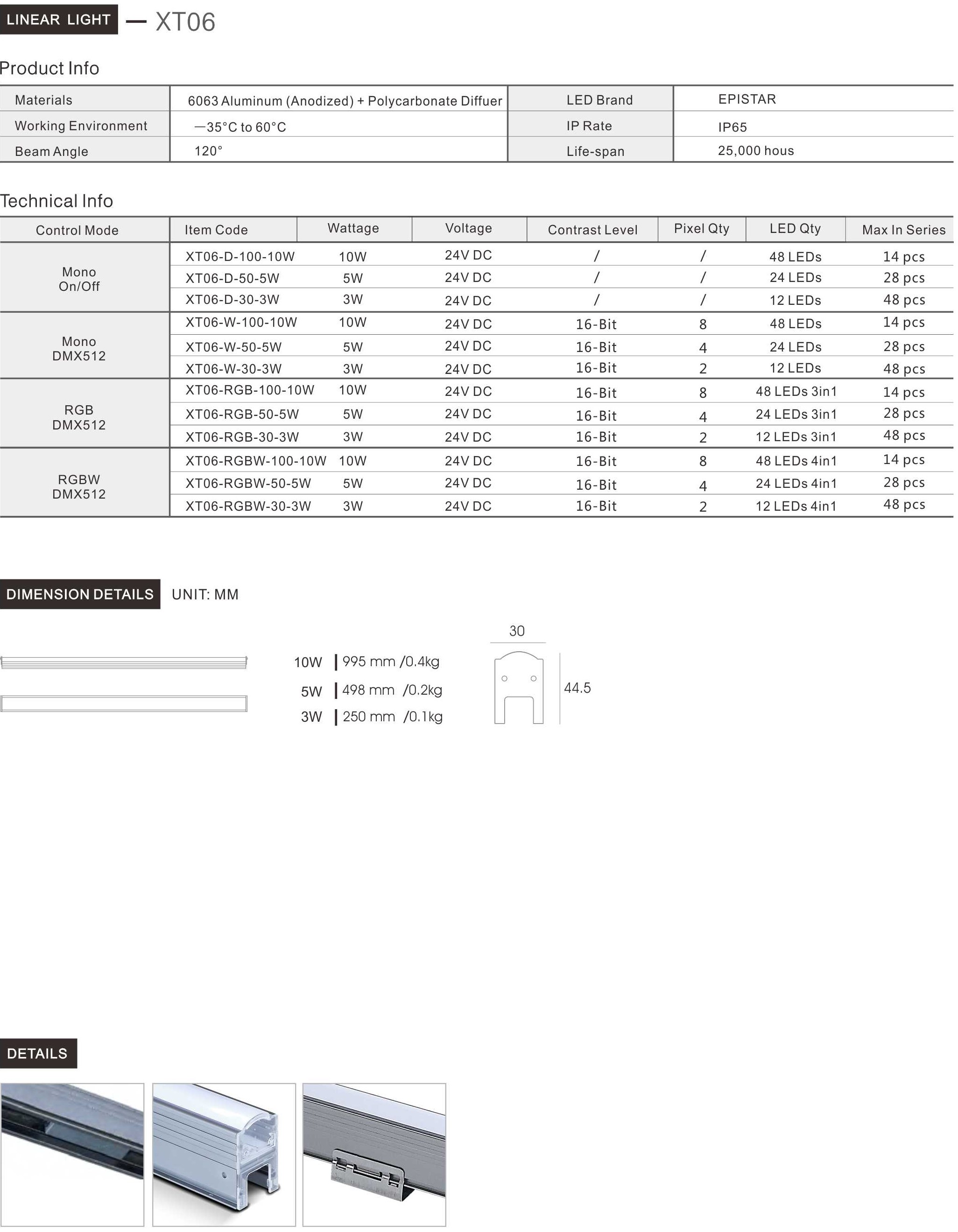
Task: Click item code XT06-W-100-10W
Action: point(241,323)
